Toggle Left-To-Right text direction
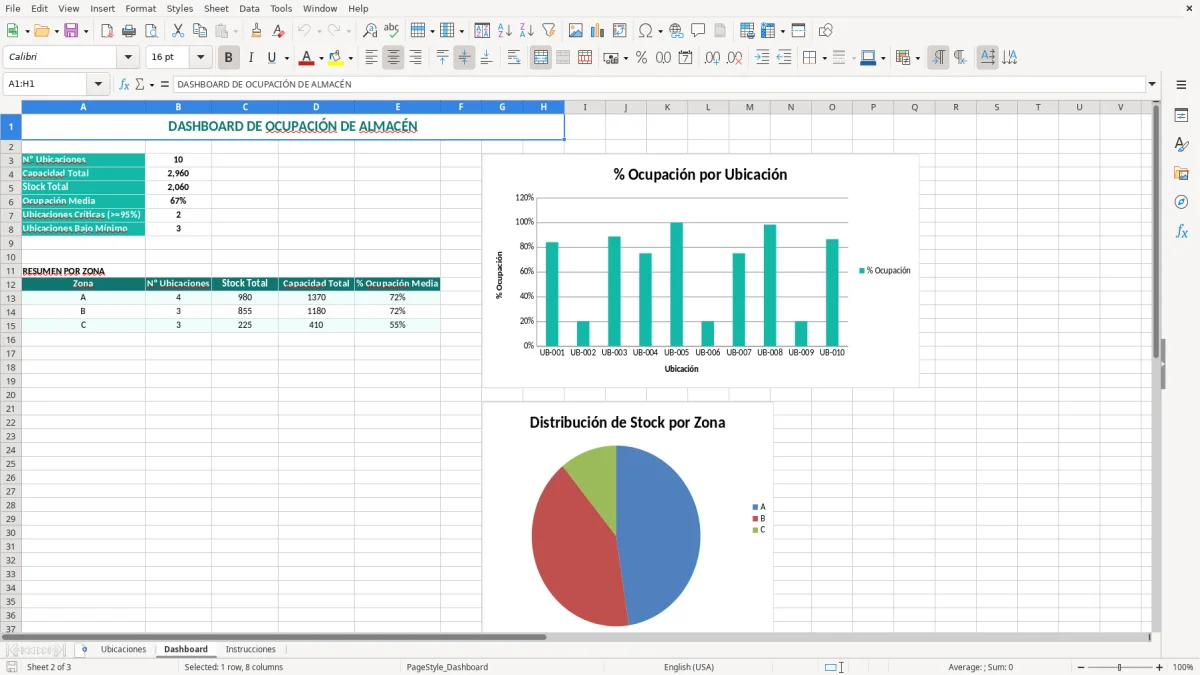The height and width of the screenshot is (675, 1200). [x=938, y=58]
